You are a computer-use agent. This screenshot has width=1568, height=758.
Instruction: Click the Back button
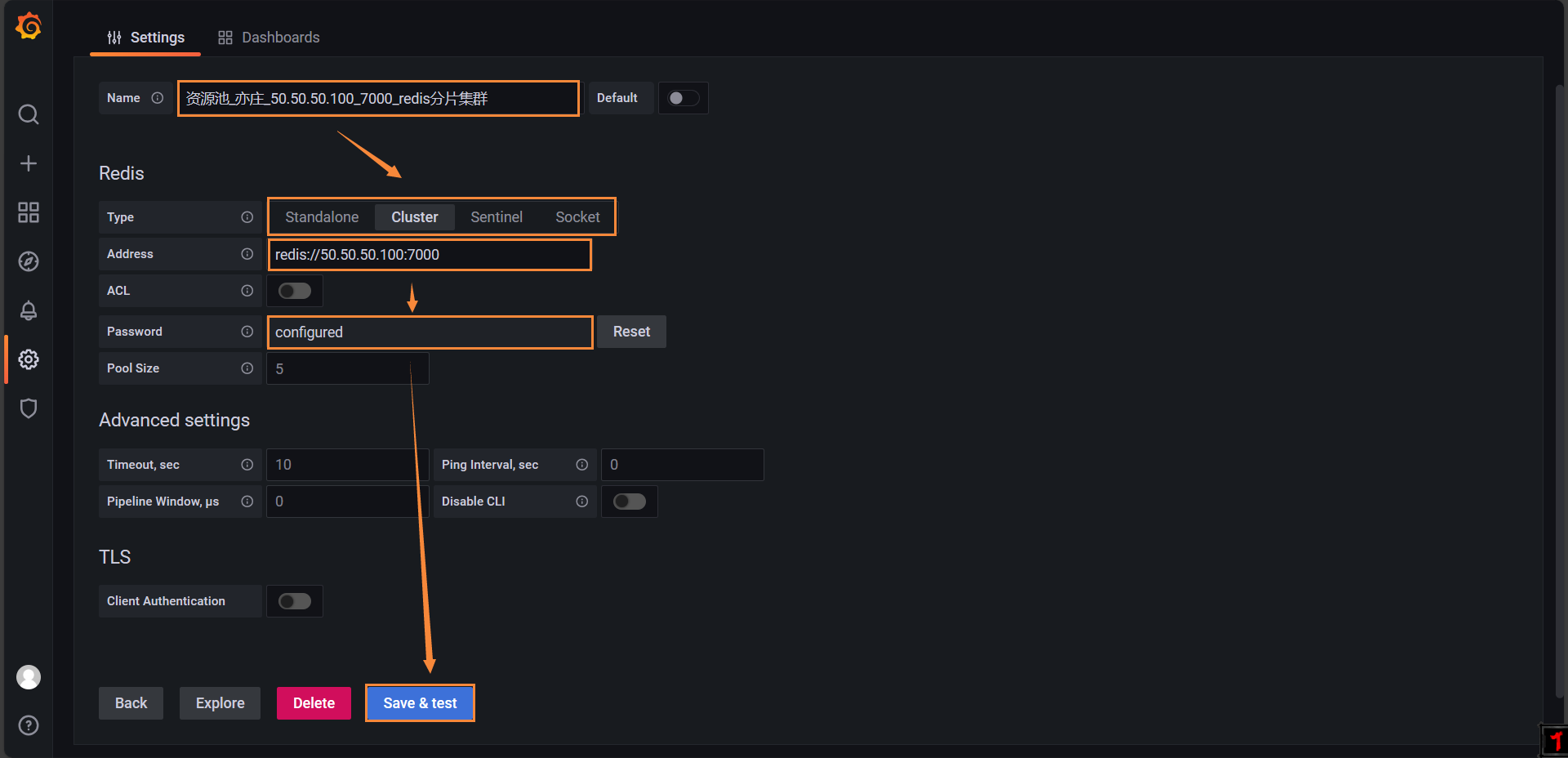click(131, 703)
